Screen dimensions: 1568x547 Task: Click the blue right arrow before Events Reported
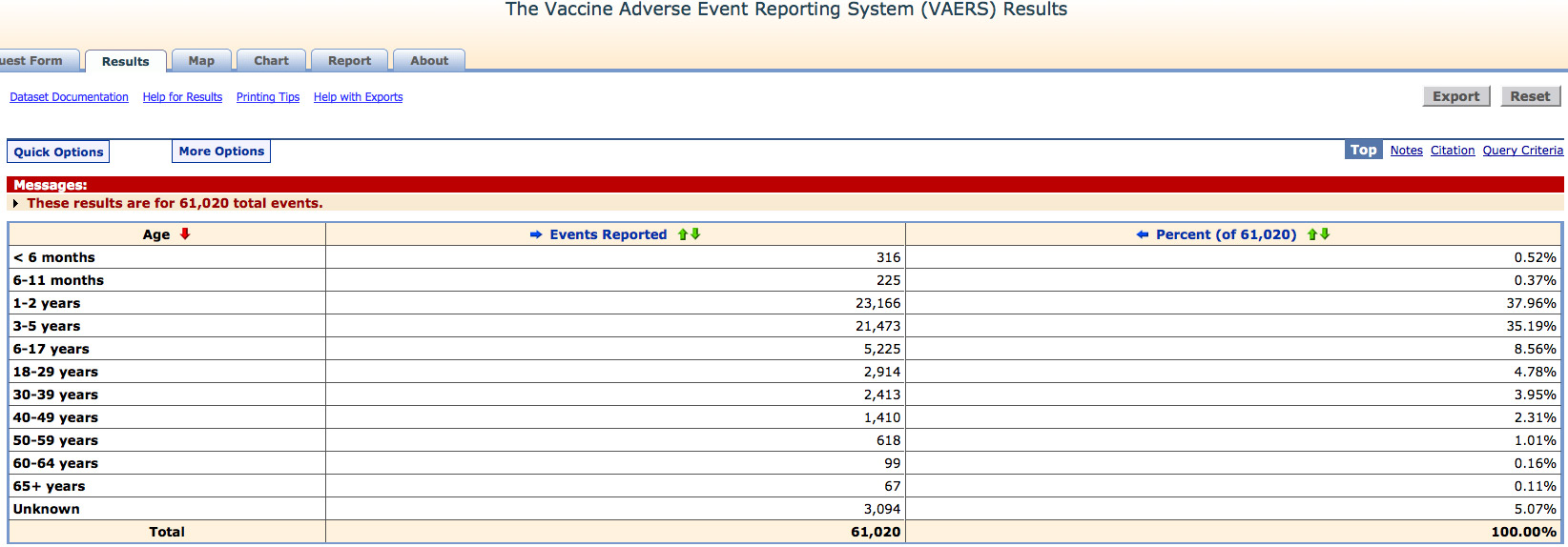click(x=536, y=234)
